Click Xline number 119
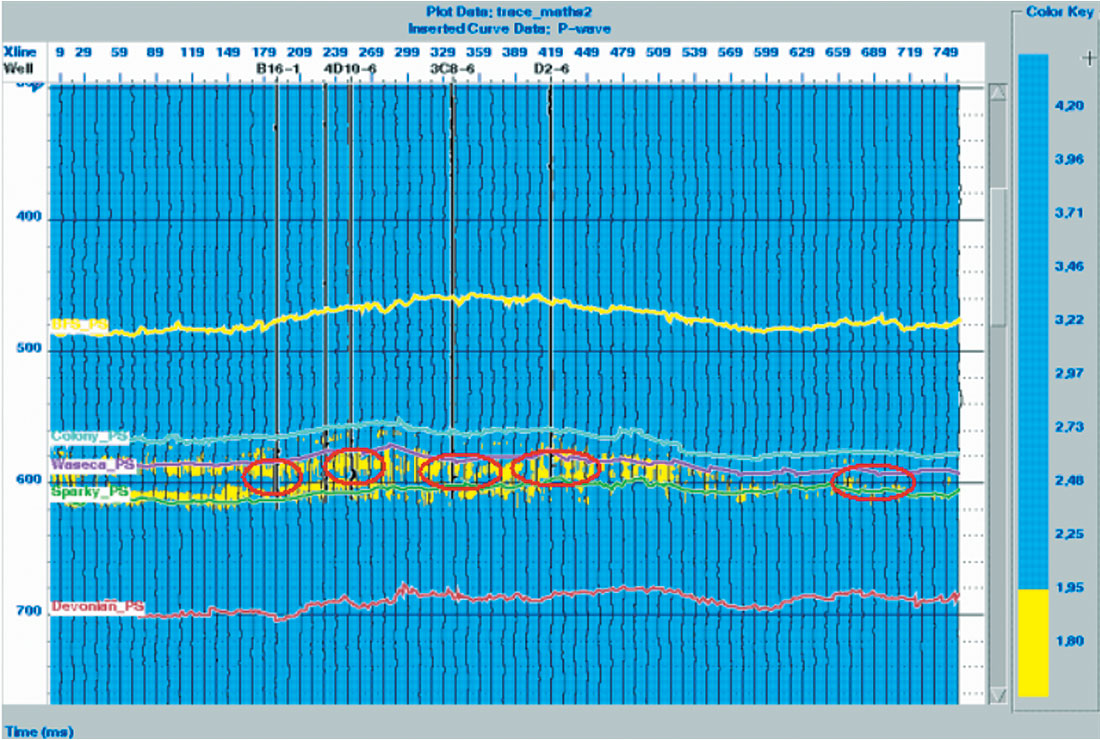 pyautogui.click(x=191, y=52)
